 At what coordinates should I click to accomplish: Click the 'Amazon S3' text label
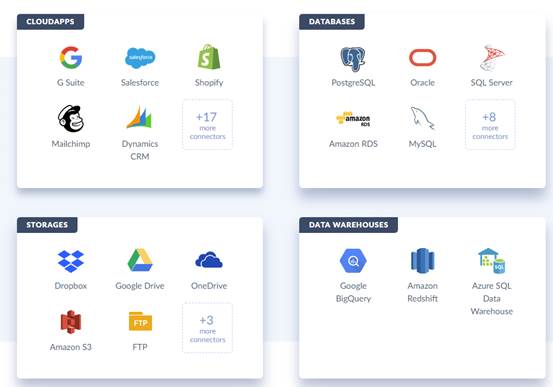[x=71, y=347]
